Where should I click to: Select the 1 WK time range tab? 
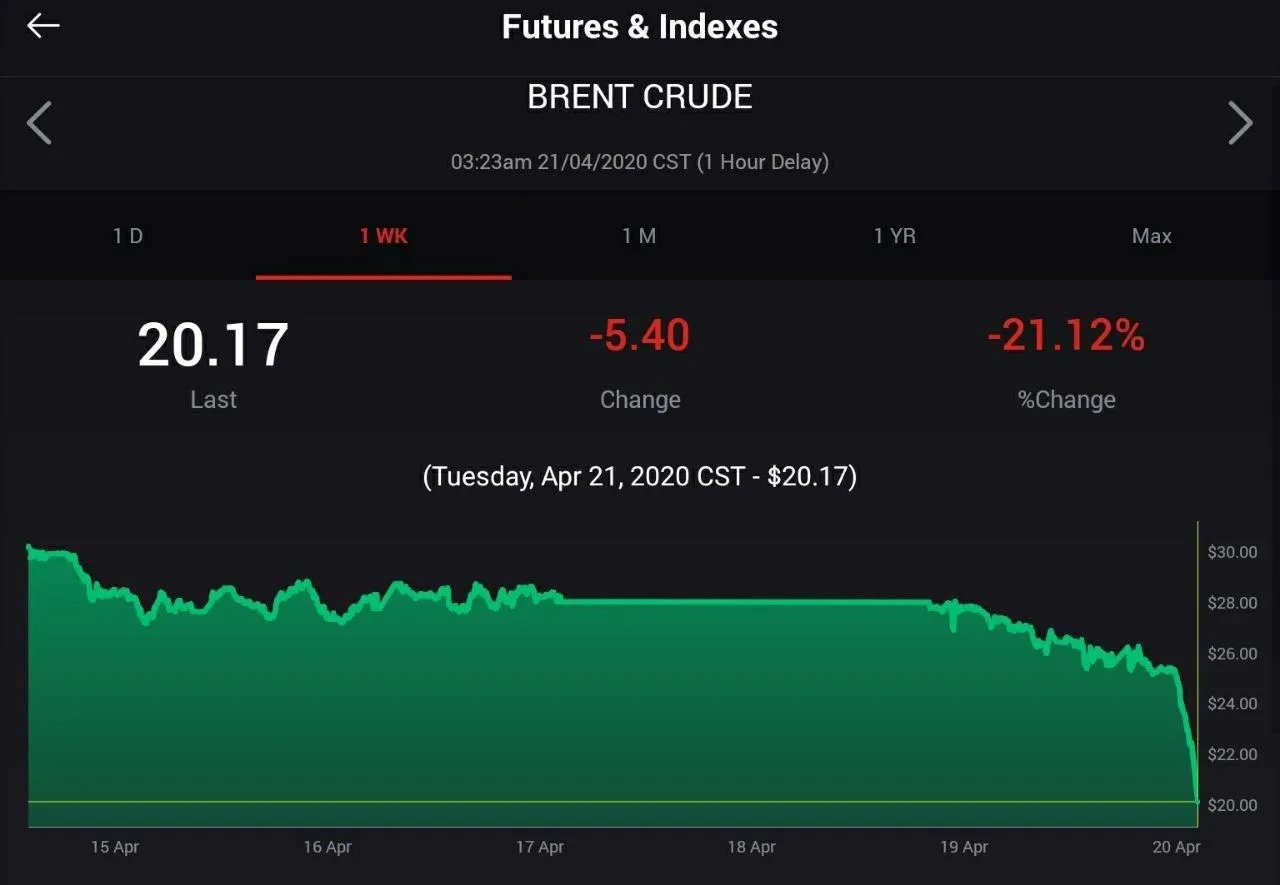point(384,236)
